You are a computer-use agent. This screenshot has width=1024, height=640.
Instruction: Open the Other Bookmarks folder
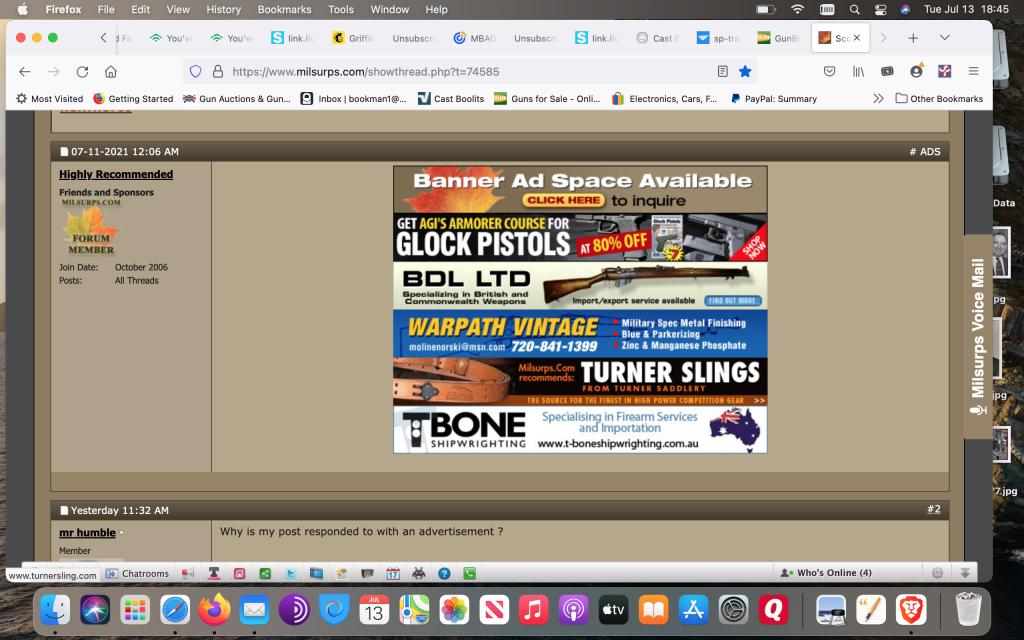coord(939,99)
